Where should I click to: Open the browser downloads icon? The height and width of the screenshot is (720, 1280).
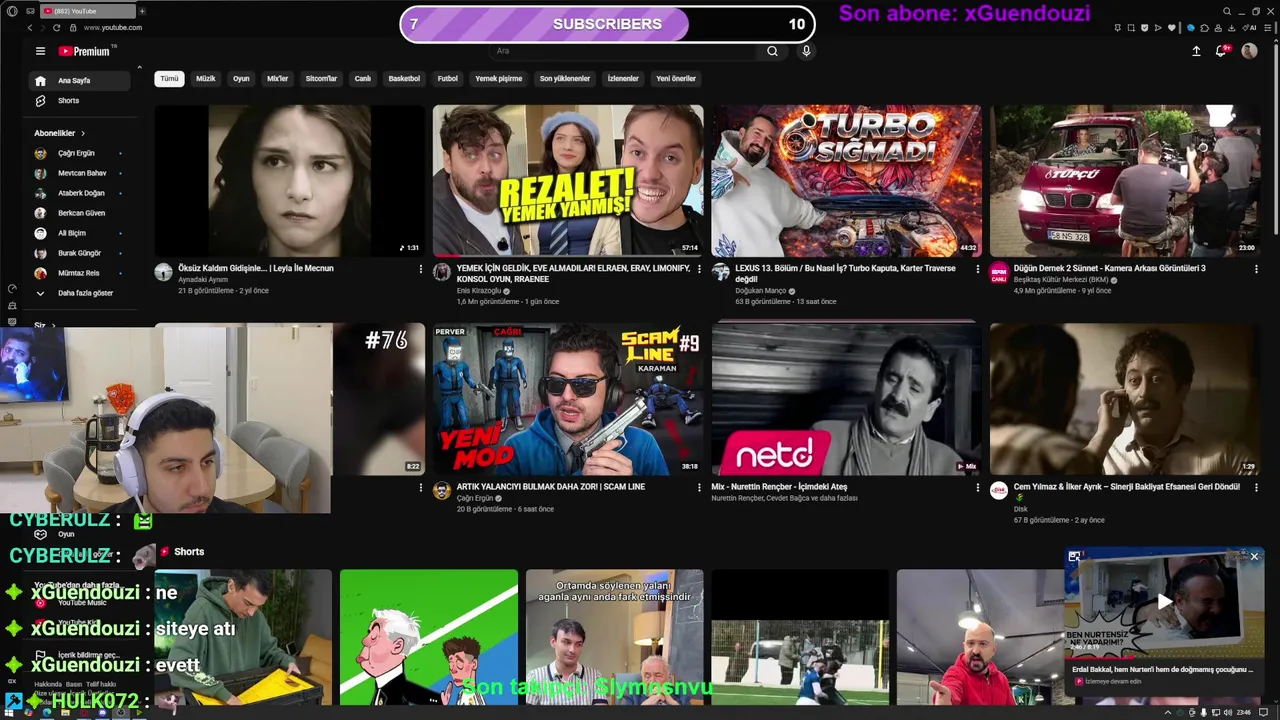(x=1232, y=27)
